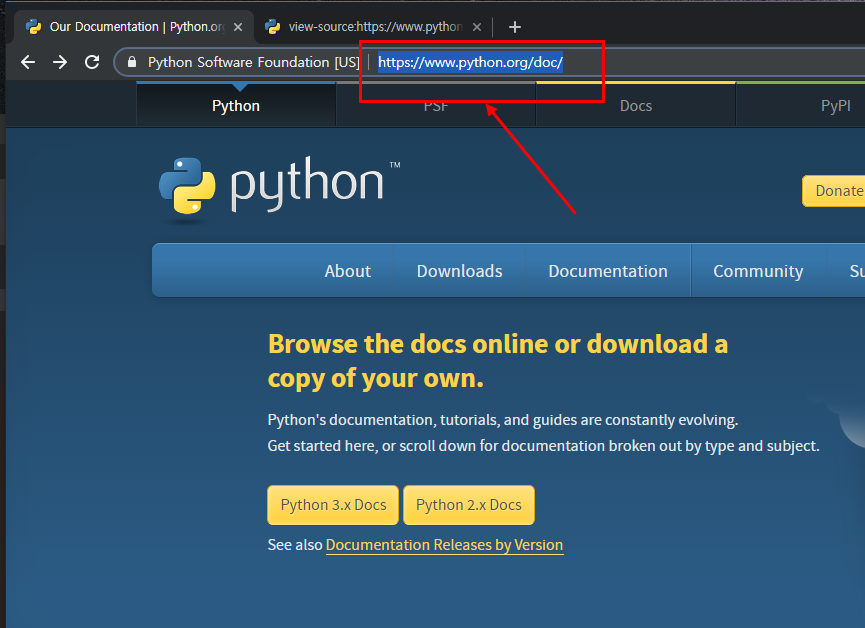This screenshot has height=628, width=865.
Task: Click the 'Browse the docs online' heading
Action: click(498, 361)
